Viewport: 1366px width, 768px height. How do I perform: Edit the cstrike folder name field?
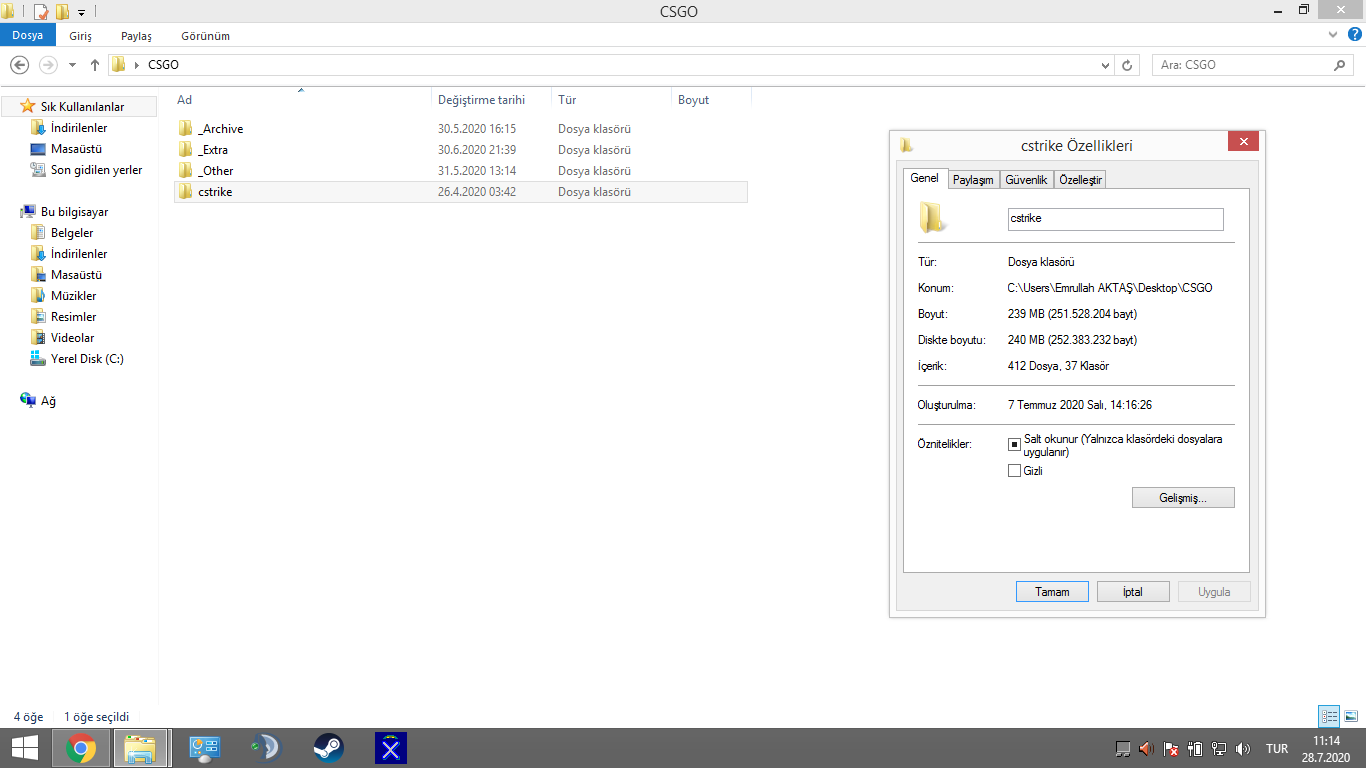pyautogui.click(x=1115, y=219)
